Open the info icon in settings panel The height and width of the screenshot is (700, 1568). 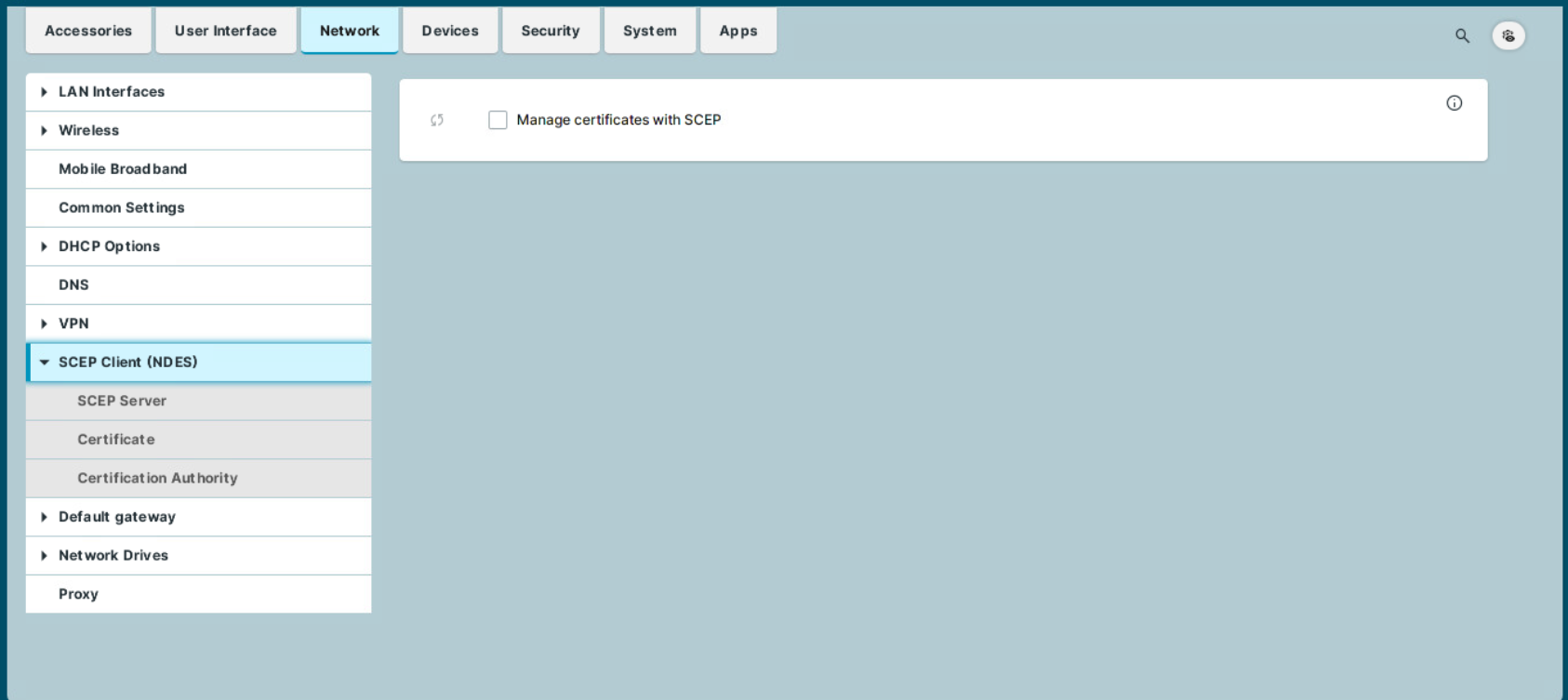pos(1454,103)
